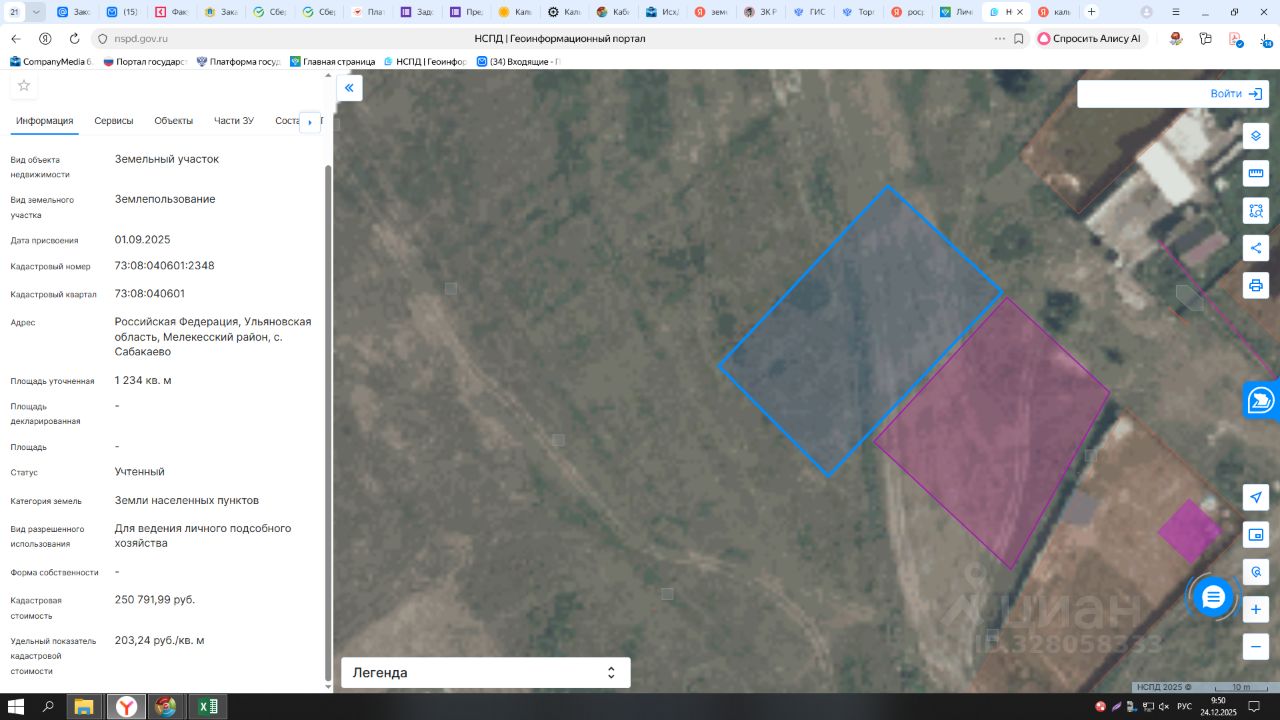
Task: Center map on my location
Action: 1256,497
